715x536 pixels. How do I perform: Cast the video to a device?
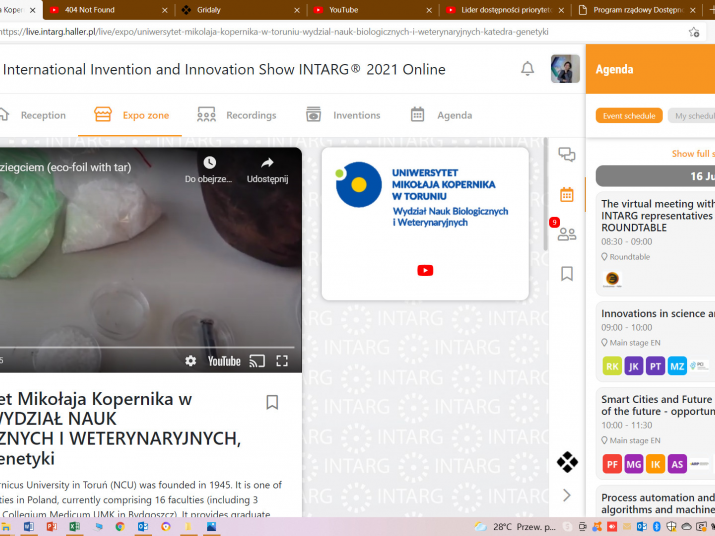(257, 361)
